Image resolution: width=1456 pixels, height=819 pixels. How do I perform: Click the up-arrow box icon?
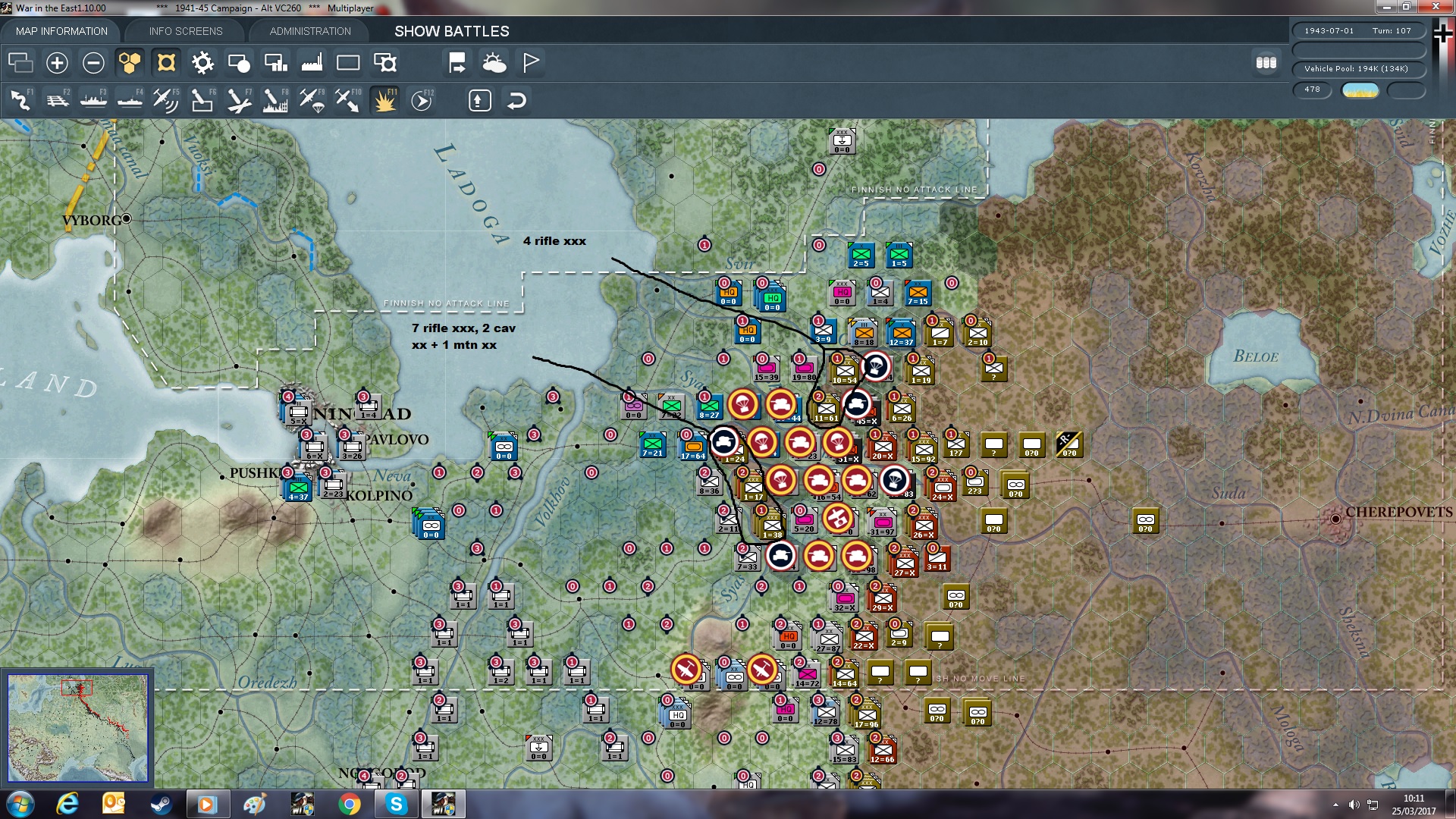coord(480,100)
